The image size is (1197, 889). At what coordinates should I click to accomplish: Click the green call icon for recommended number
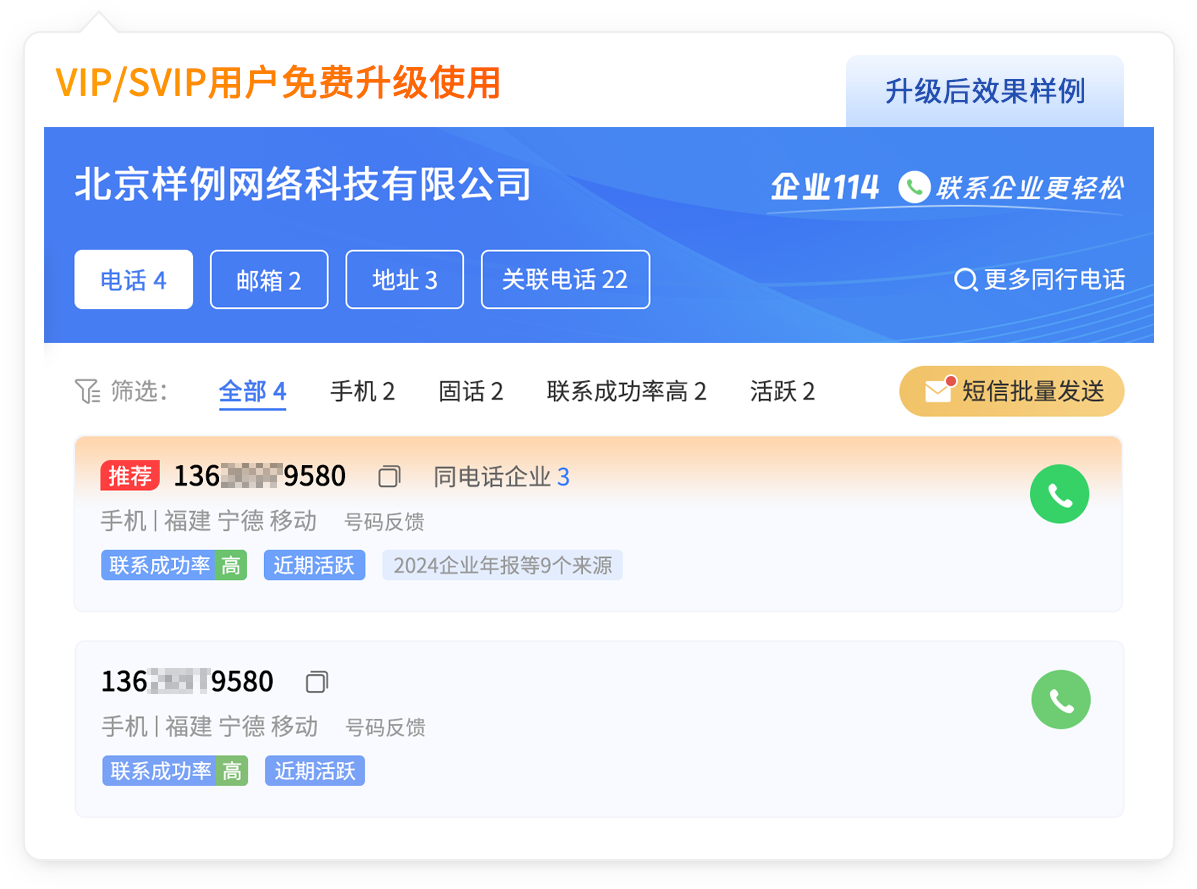pos(1059,494)
